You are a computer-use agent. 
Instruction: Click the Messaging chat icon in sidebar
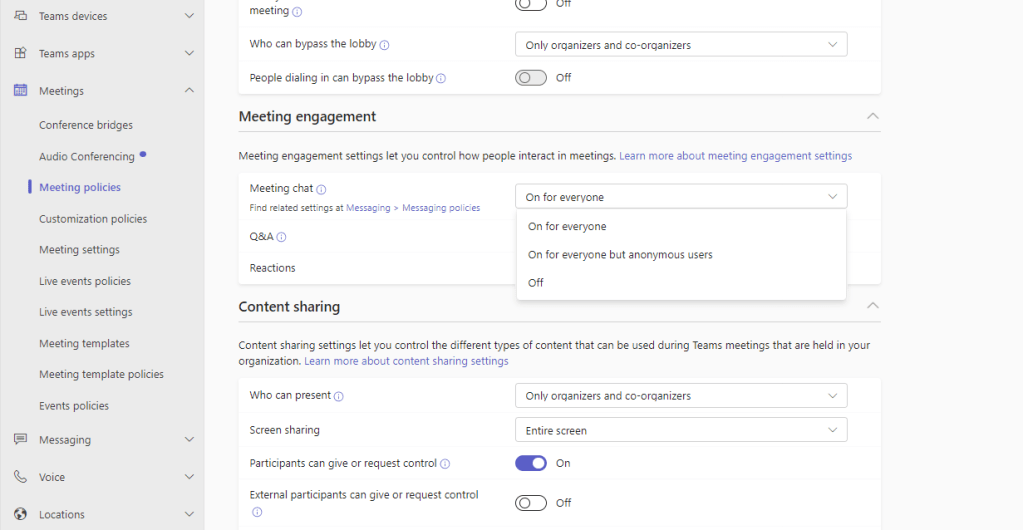(x=20, y=440)
